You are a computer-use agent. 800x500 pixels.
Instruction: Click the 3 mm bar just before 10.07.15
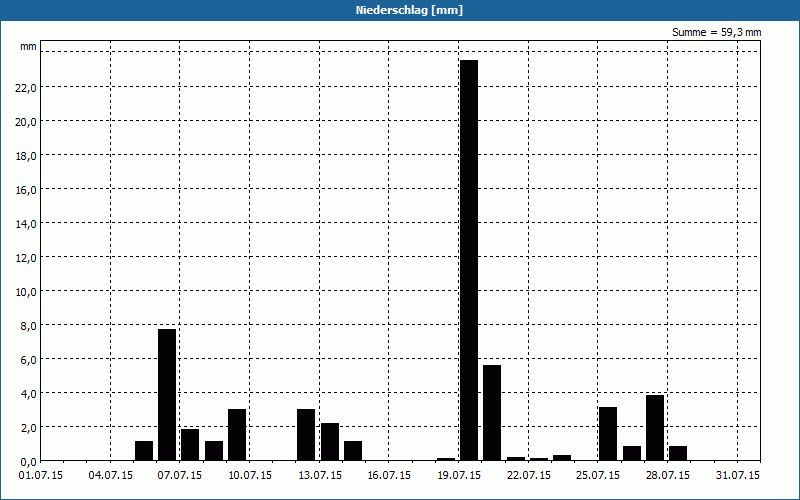pos(237,435)
